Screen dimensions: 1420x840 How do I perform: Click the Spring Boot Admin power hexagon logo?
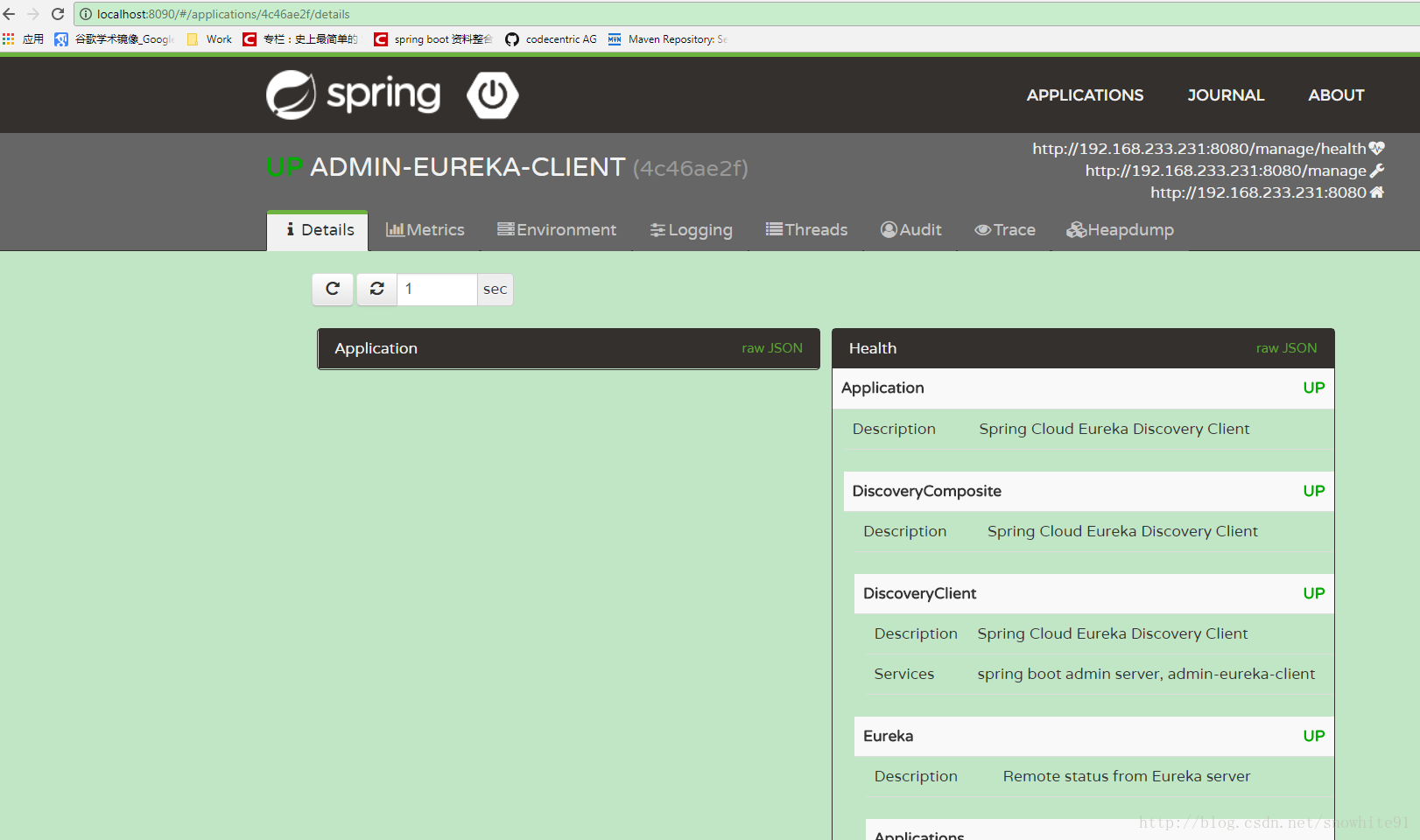(492, 94)
